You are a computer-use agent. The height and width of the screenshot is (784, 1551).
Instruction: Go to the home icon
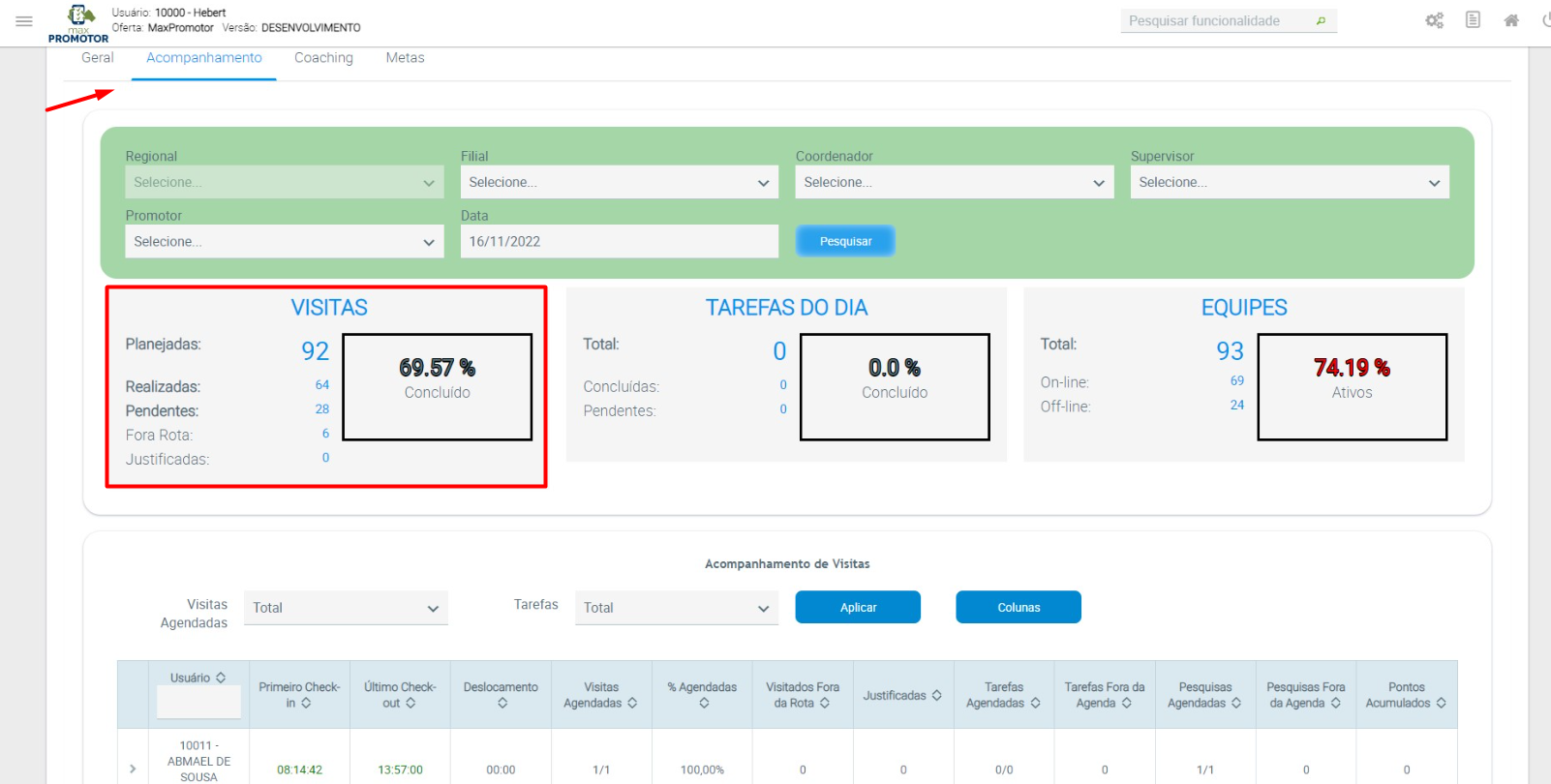[x=1511, y=20]
